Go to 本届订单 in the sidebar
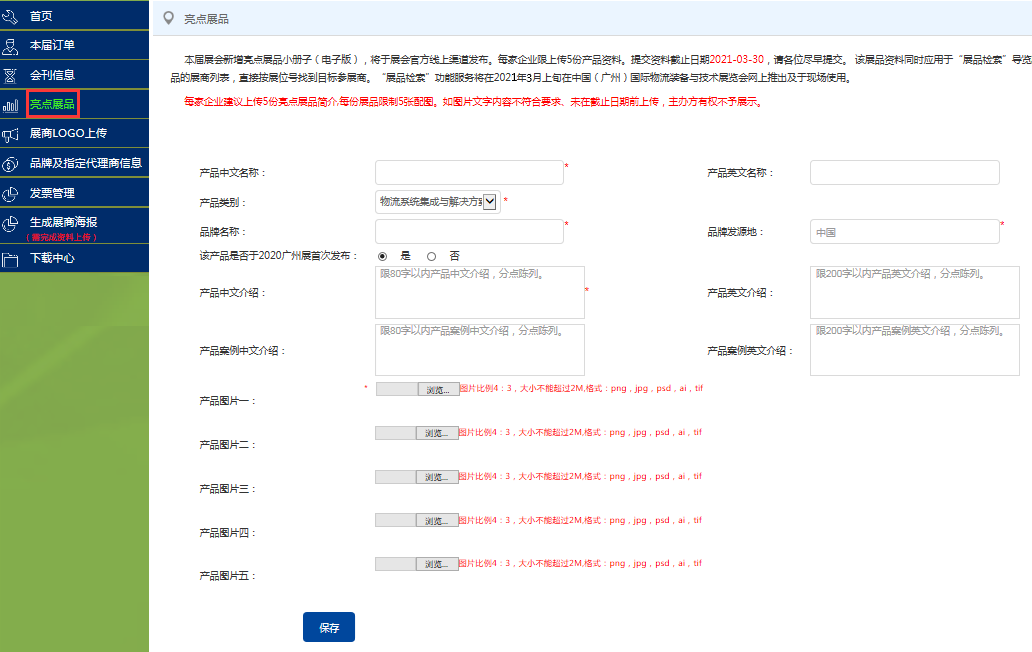Viewport: 1032px width, 652px height. (x=52, y=45)
